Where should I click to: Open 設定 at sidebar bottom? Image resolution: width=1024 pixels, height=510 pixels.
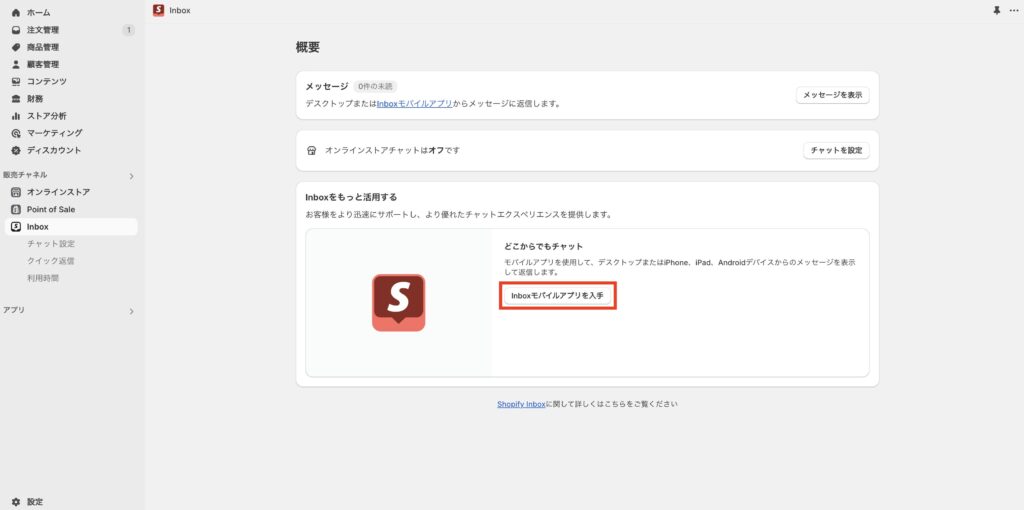point(35,502)
